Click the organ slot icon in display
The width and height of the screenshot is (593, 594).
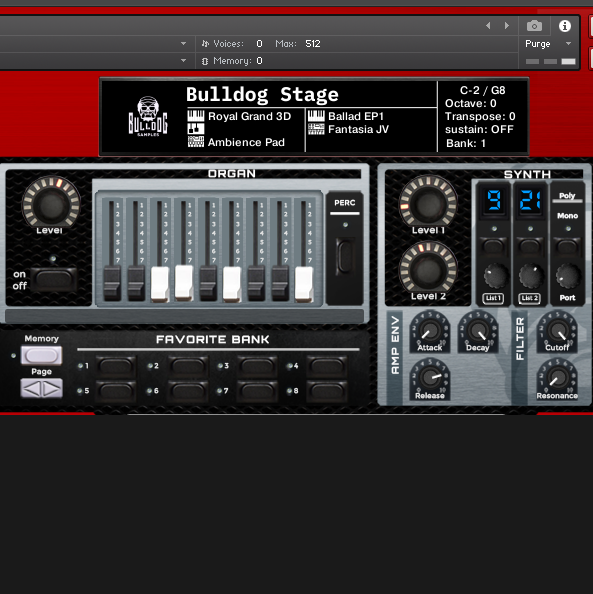[x=196, y=129]
